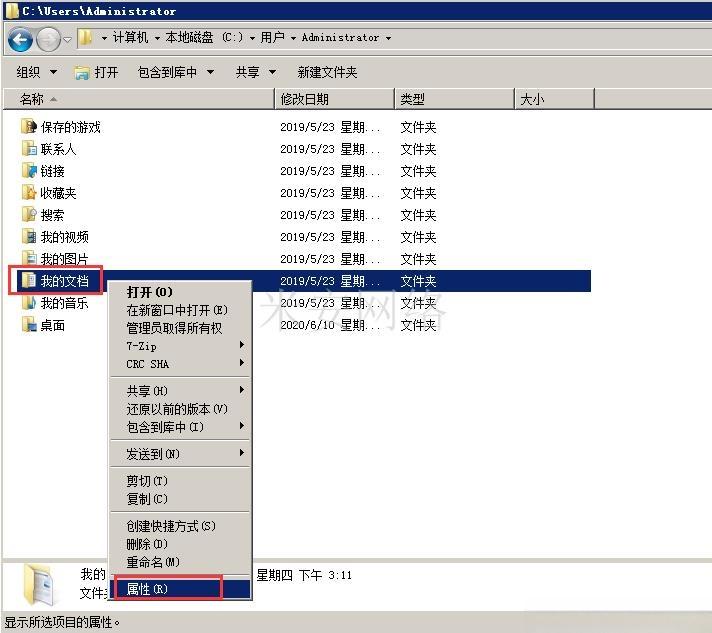Open the 包含到库中 toolbar dropdown
The image size is (712, 633).
point(176,72)
